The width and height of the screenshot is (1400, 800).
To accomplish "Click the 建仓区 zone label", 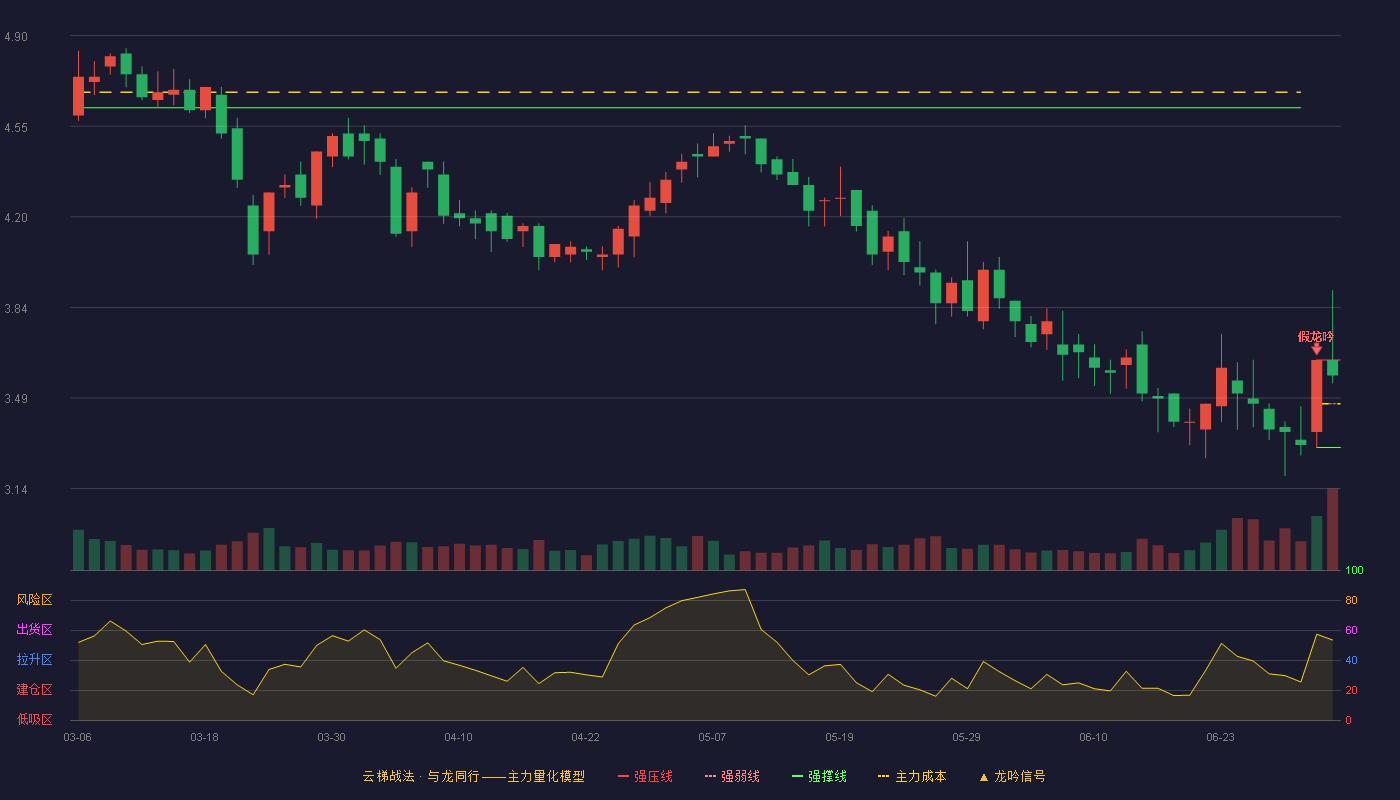I will click(34, 690).
